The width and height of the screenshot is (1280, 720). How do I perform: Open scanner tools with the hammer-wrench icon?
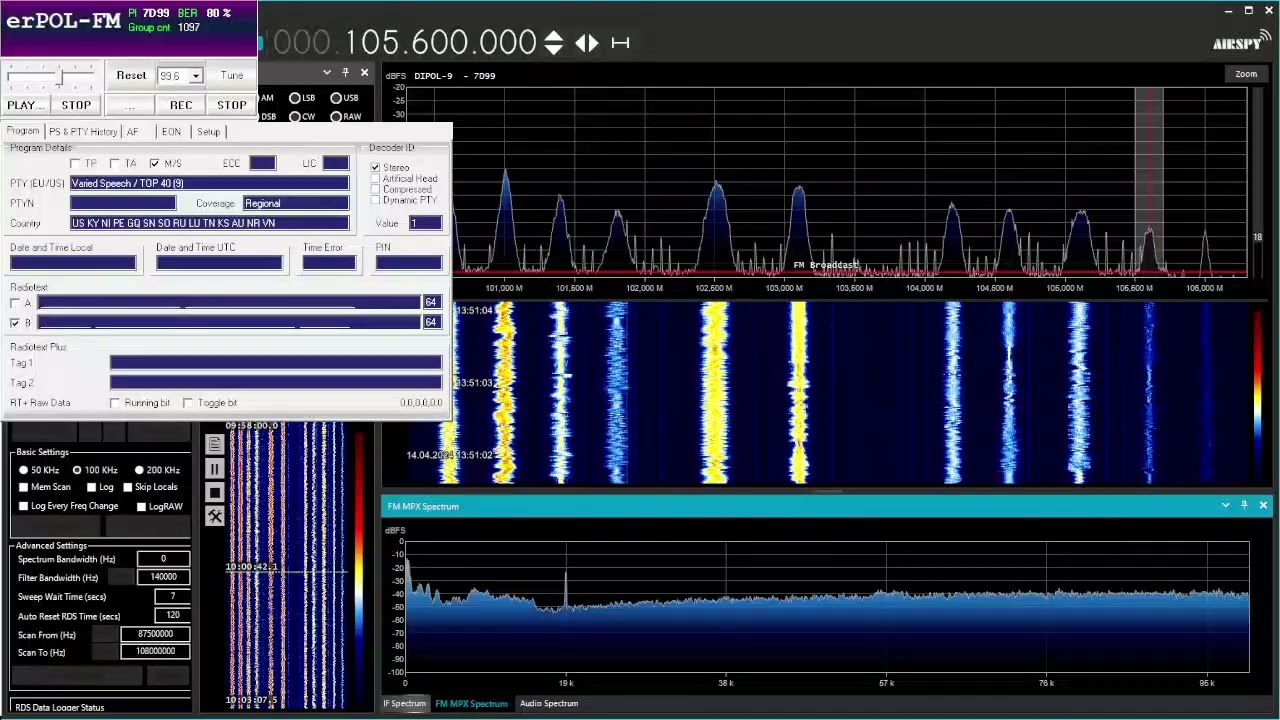click(x=215, y=516)
